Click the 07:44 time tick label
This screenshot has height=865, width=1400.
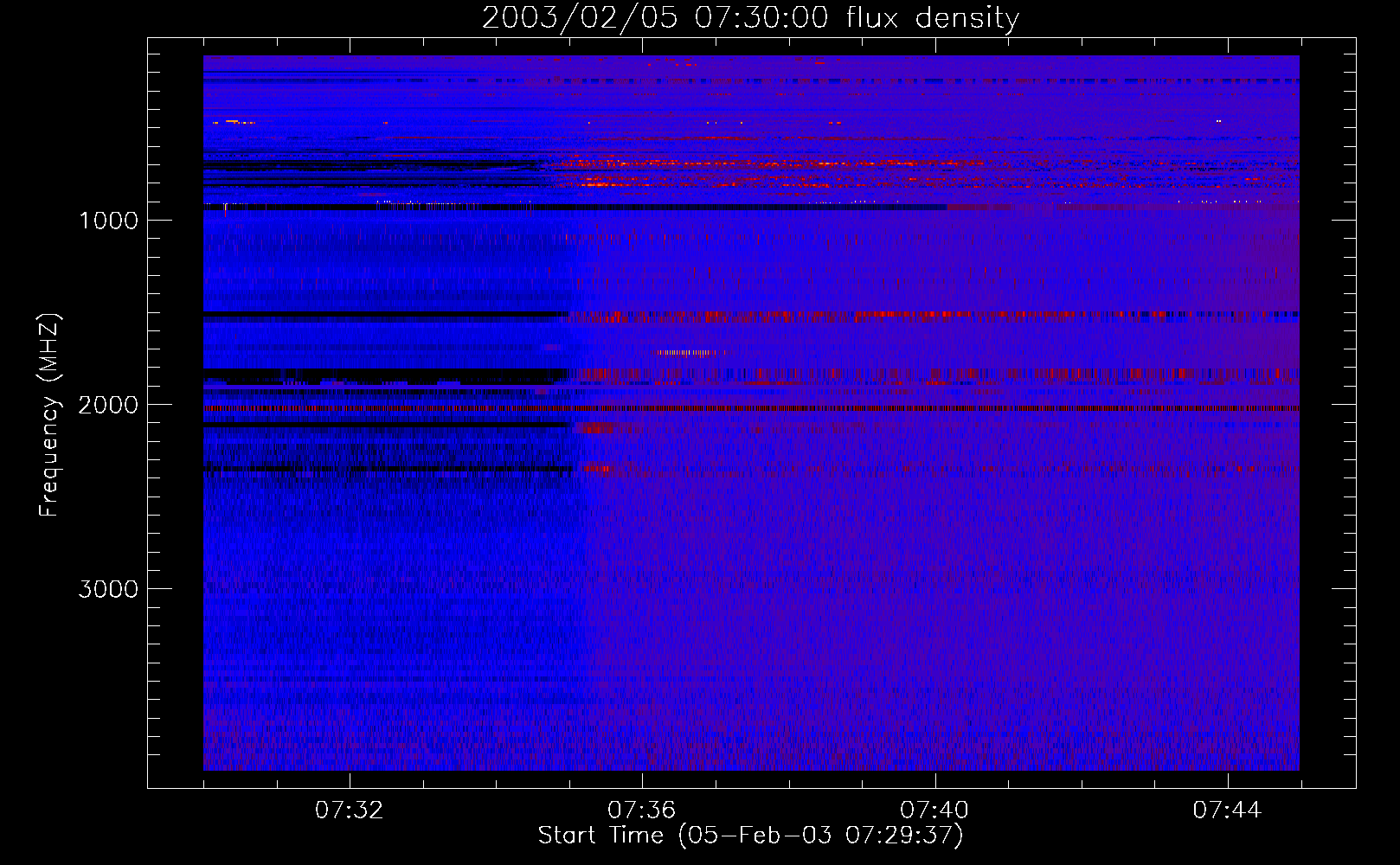pyautogui.click(x=1227, y=811)
